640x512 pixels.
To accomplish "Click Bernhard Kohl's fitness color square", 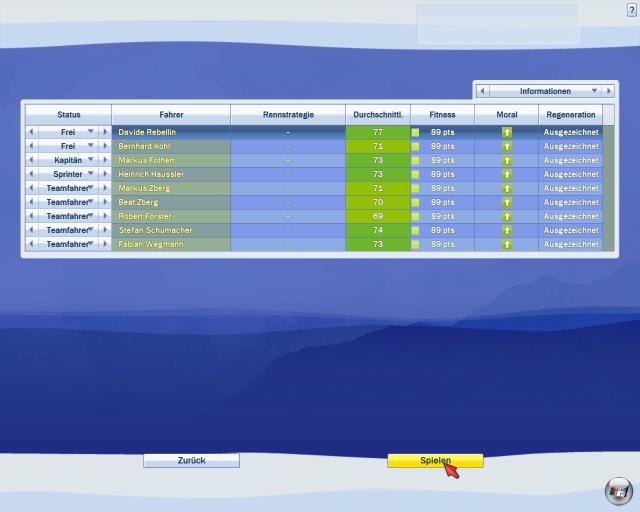I will pos(415,146).
